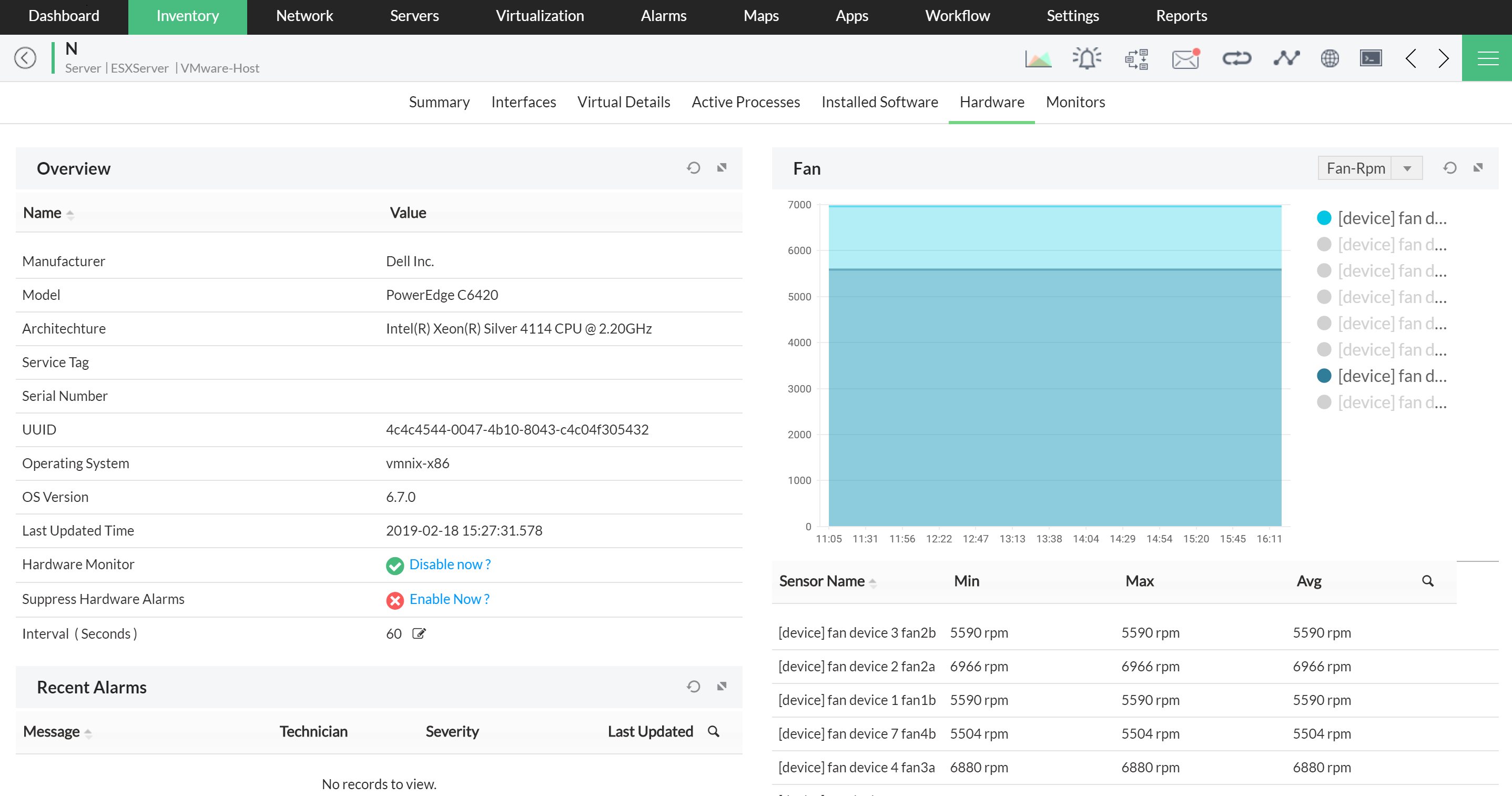
Task: Click the display/screen icon in toolbar
Action: (1371, 57)
